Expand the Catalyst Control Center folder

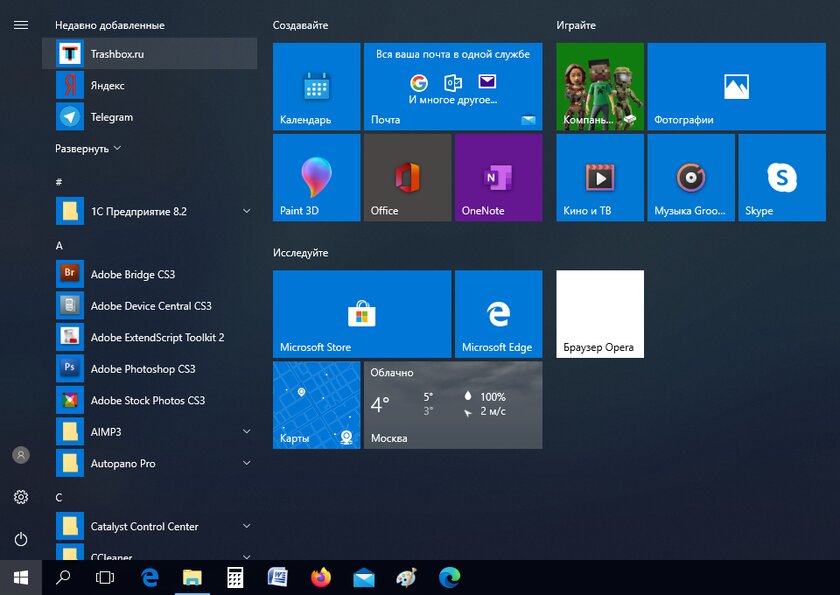[149, 526]
